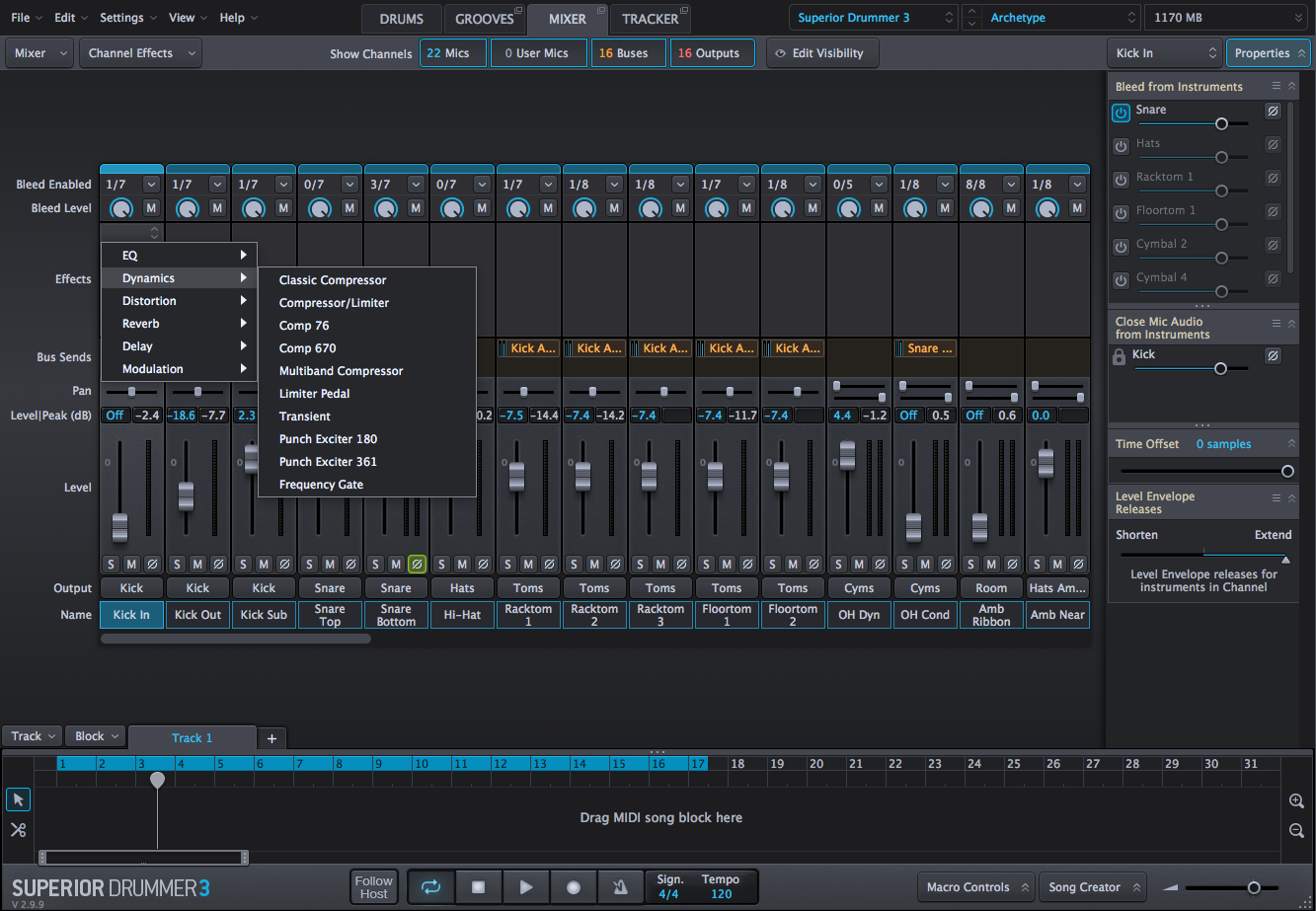
Task: Solo the Kick In channel
Action: pos(111,564)
